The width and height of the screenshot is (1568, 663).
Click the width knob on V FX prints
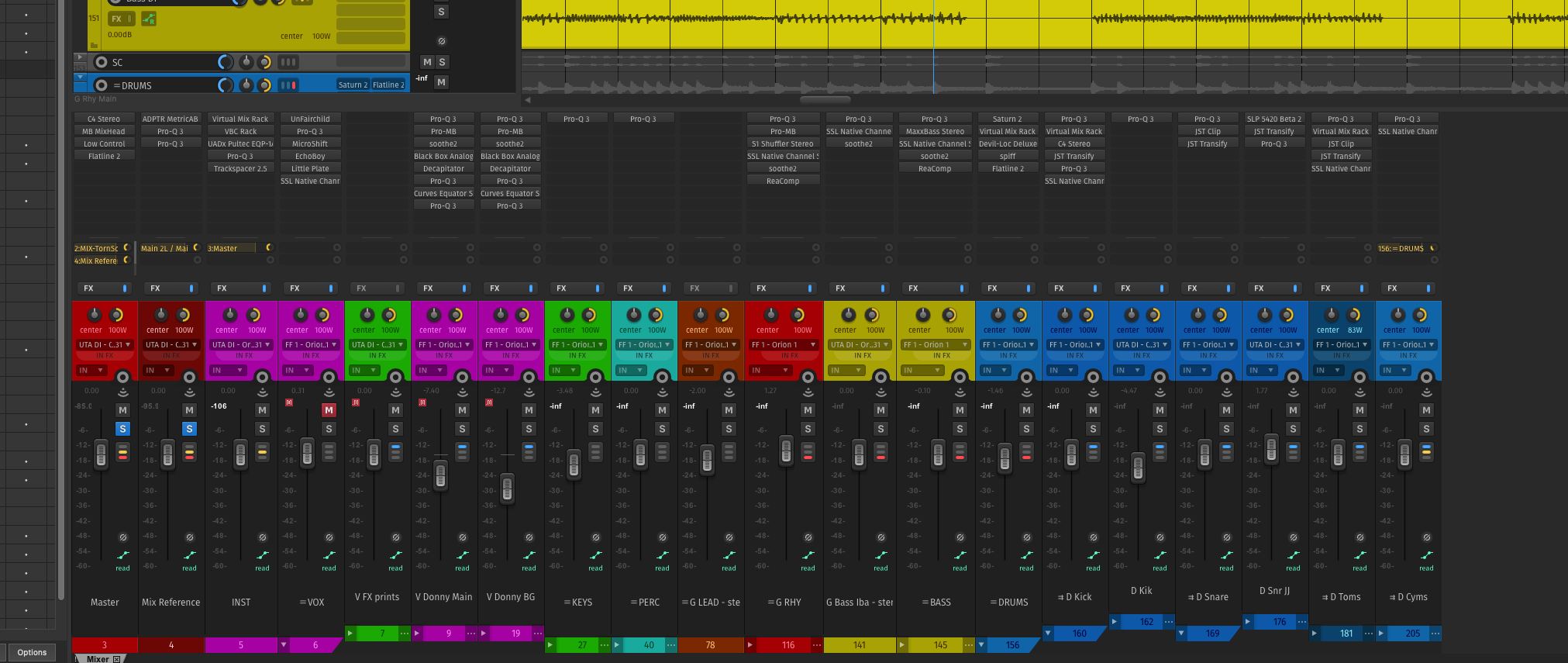[390, 315]
